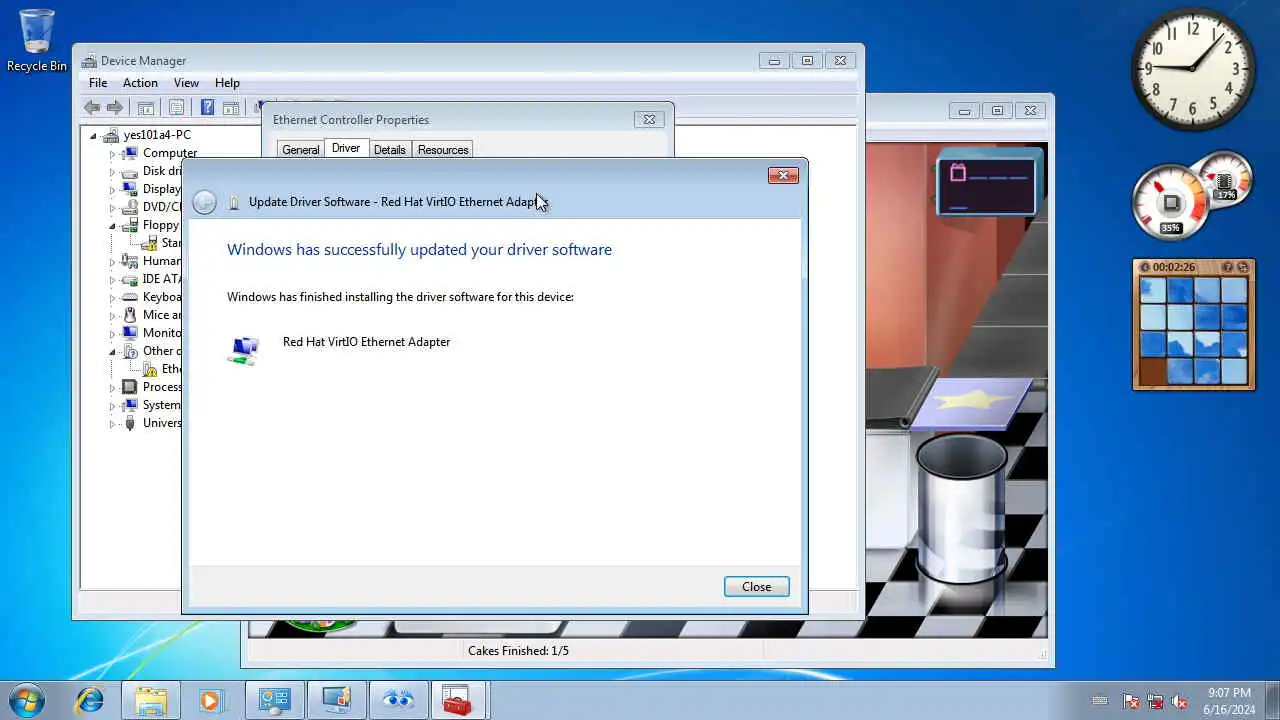The image size is (1280, 720).
Task: Click the picture puzzle gadget timer icon
Action: 1145,268
